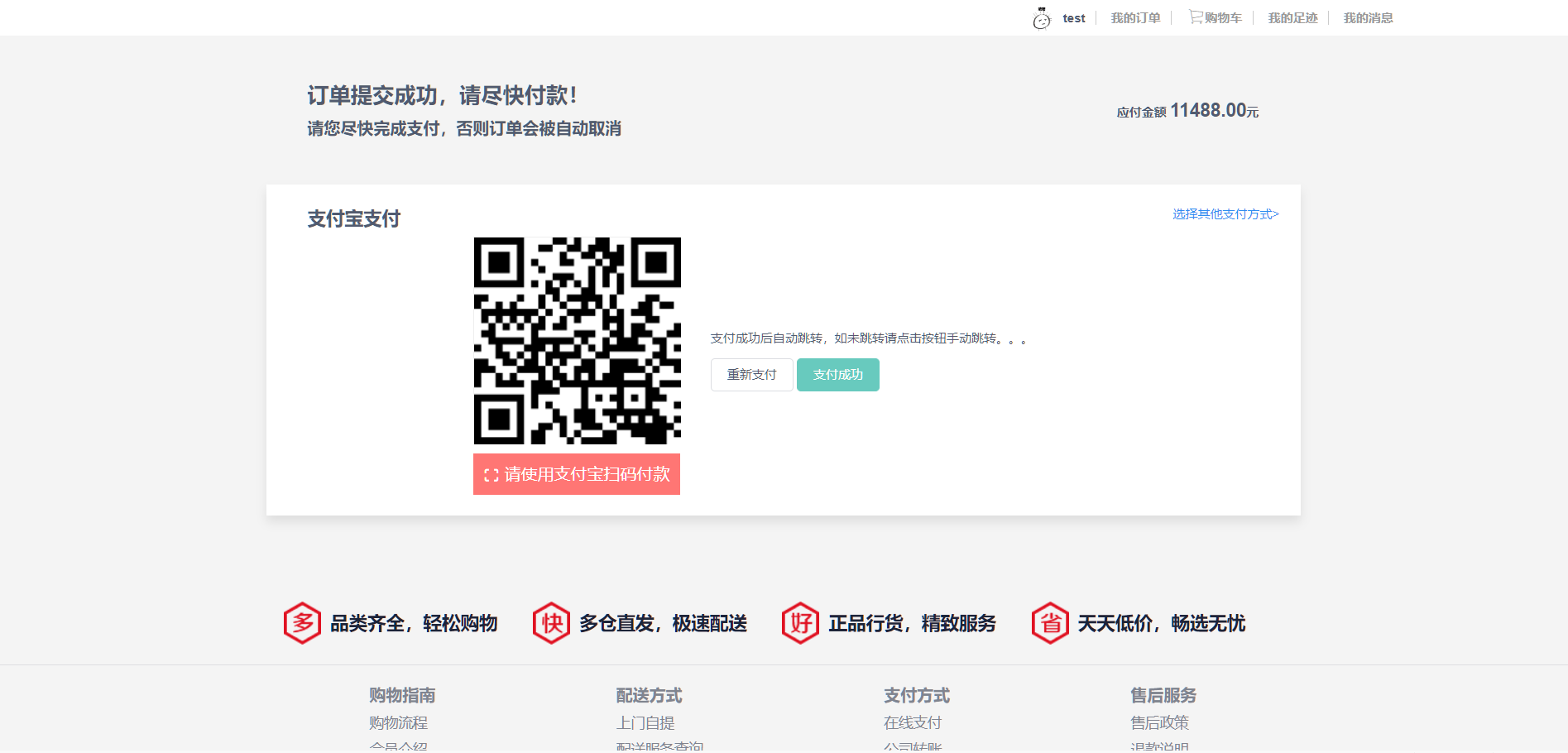Click the 请使用支付宝扫码付款 banner
1568x753 pixels.
[577, 474]
